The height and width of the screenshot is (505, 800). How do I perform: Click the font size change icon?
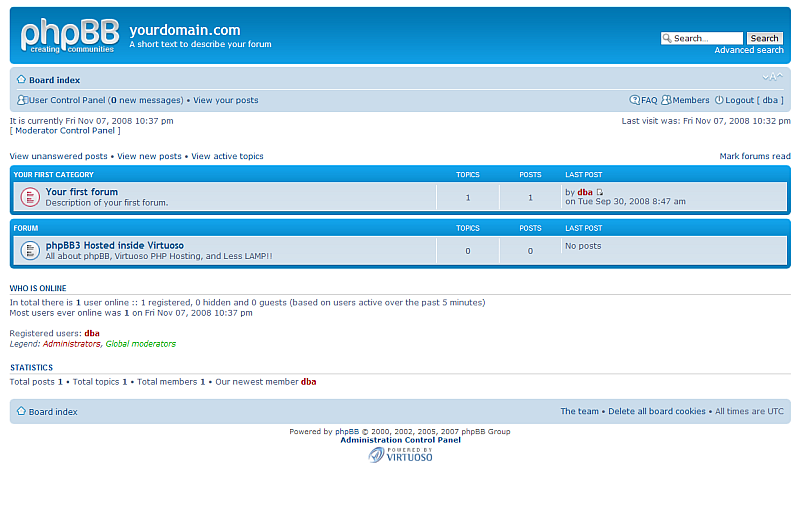(772, 78)
